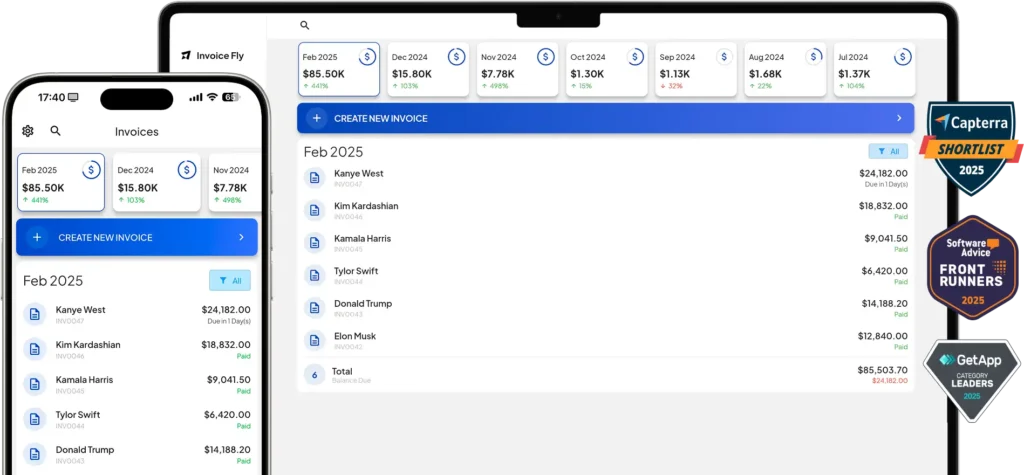
Task: Open the All filter on the phone
Action: click(x=230, y=281)
